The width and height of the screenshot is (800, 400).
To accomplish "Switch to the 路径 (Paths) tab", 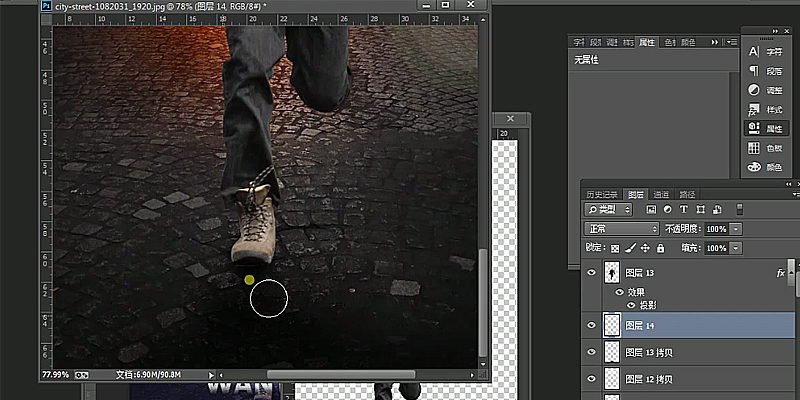I will point(687,194).
